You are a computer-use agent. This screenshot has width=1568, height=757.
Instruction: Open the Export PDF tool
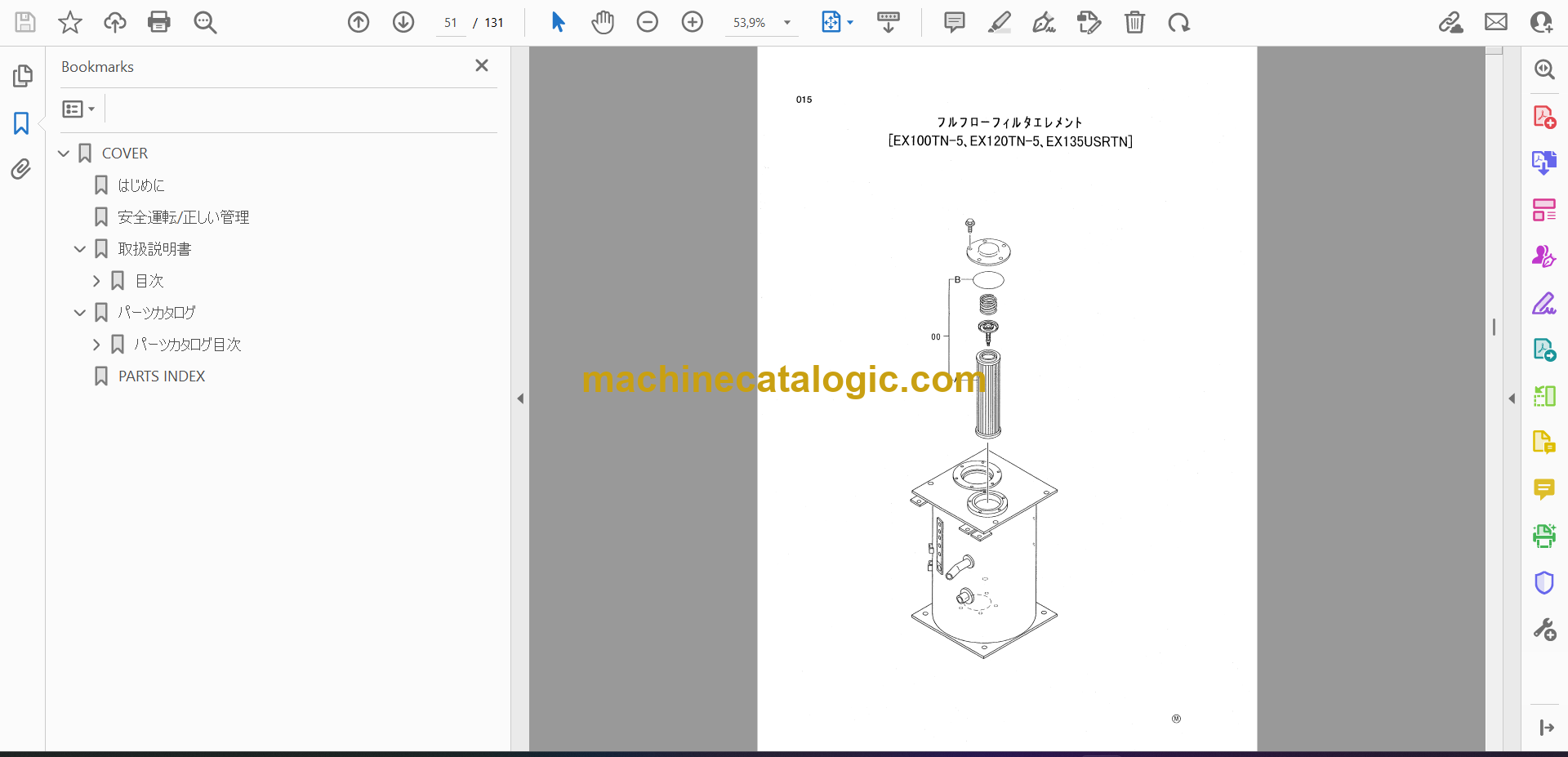click(1544, 163)
